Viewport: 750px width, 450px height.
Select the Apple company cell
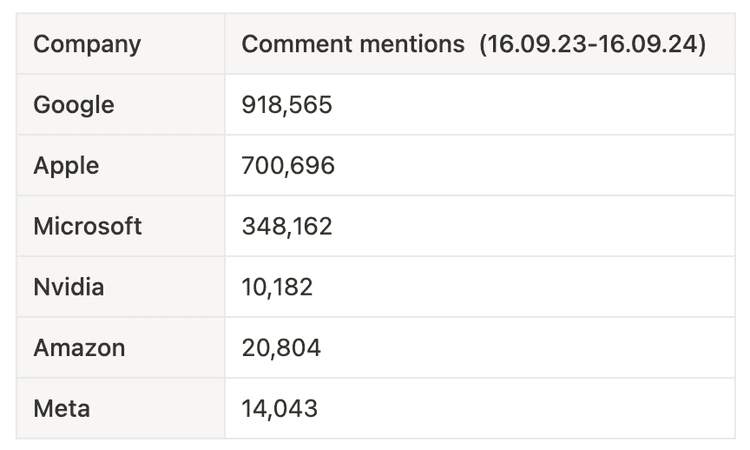(66, 165)
